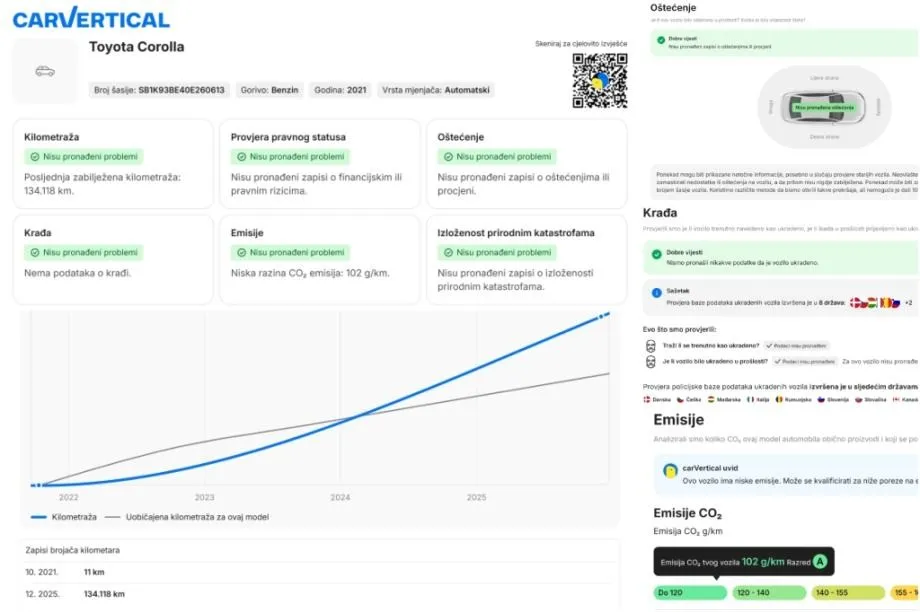Click green check icon in Oštećenje good-news banner
Screen dimensions: 920x612
661,40
